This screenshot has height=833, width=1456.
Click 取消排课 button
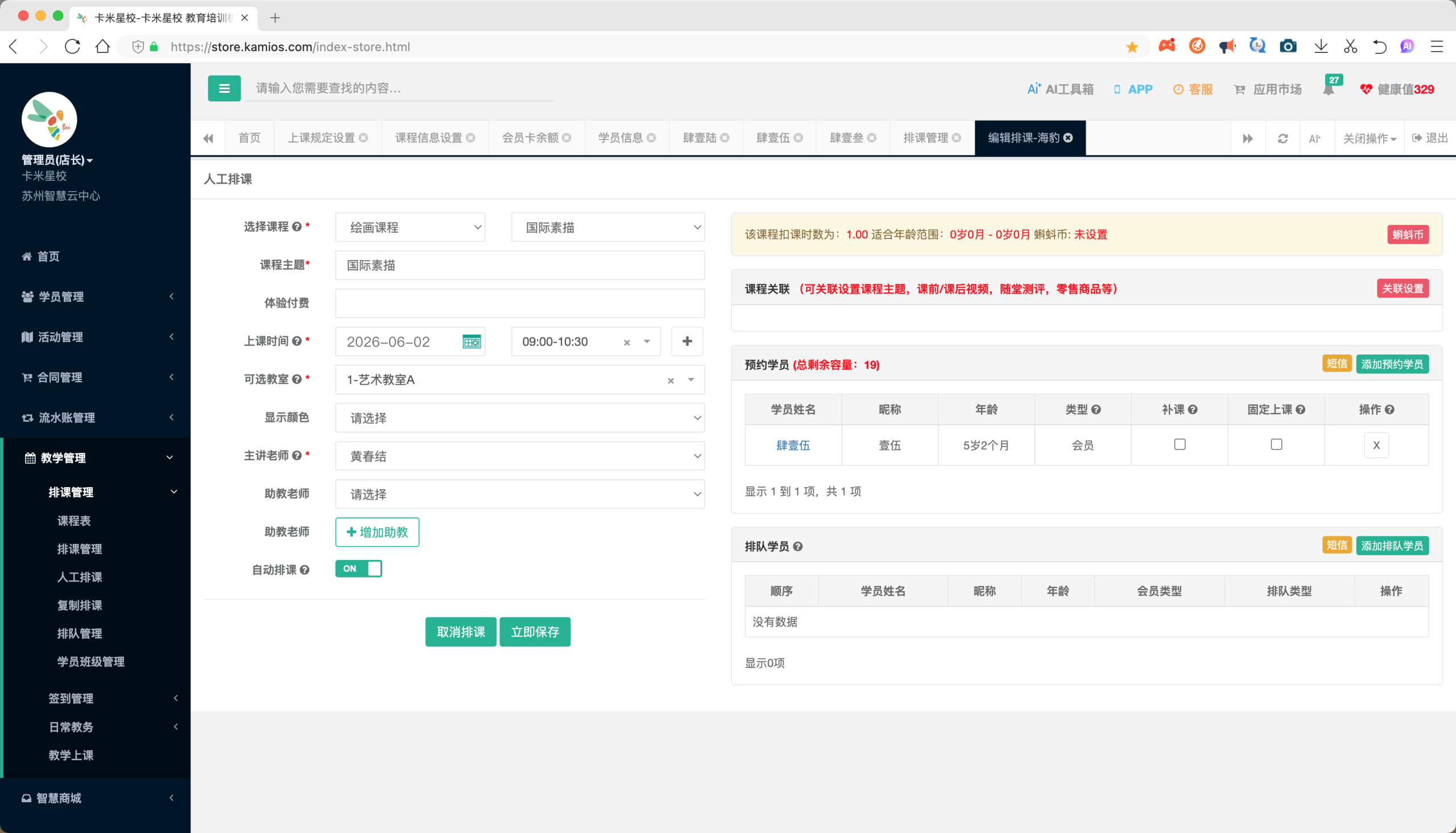(460, 632)
